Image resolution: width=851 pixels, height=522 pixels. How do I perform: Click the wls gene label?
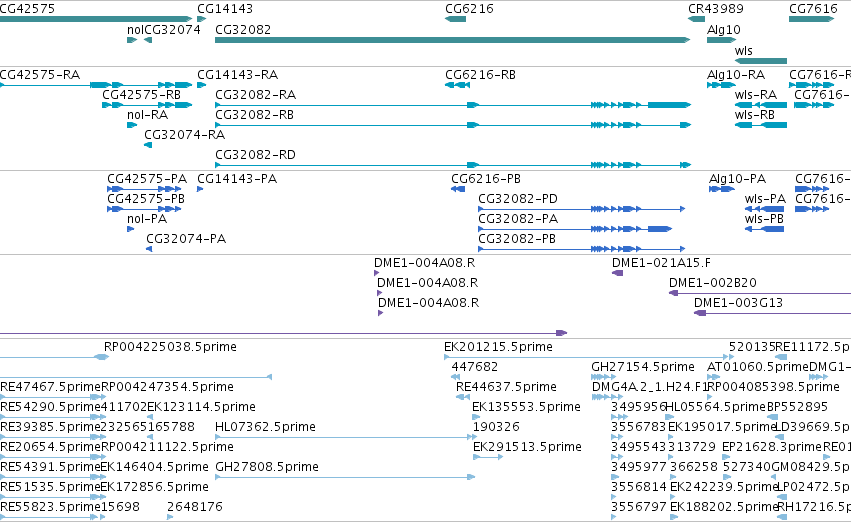coord(744,50)
